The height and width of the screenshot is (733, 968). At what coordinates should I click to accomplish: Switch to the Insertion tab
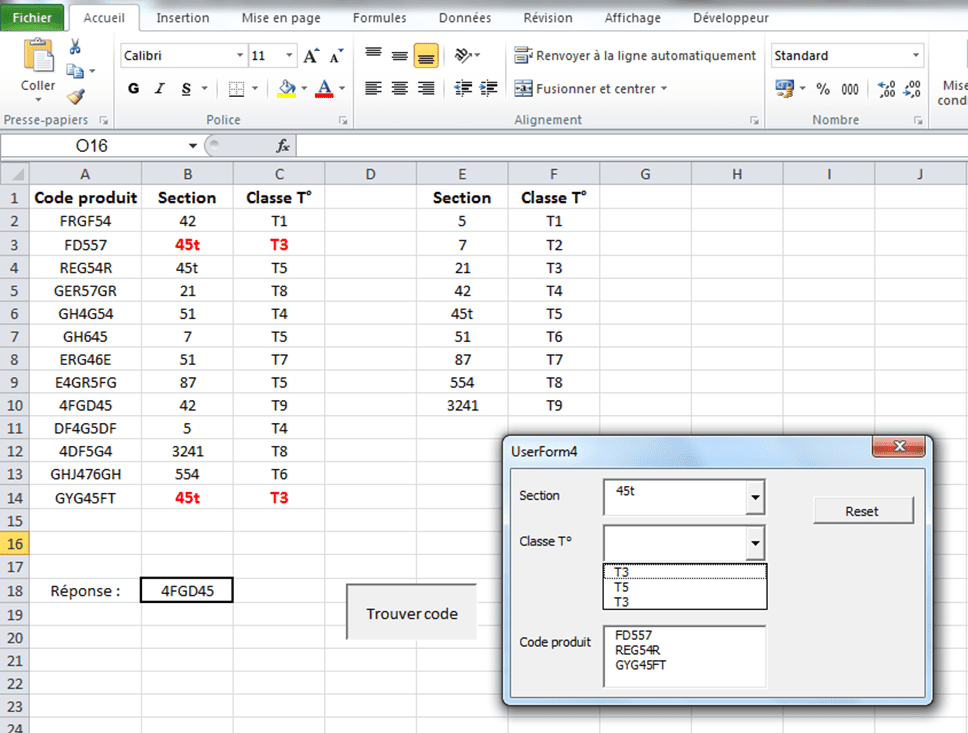(x=183, y=18)
